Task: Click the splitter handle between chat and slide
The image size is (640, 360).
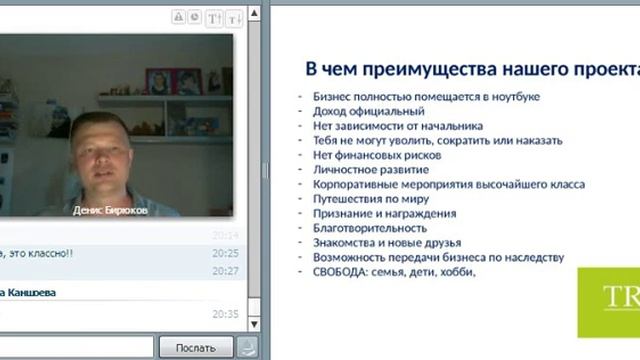Action: pos(266,170)
